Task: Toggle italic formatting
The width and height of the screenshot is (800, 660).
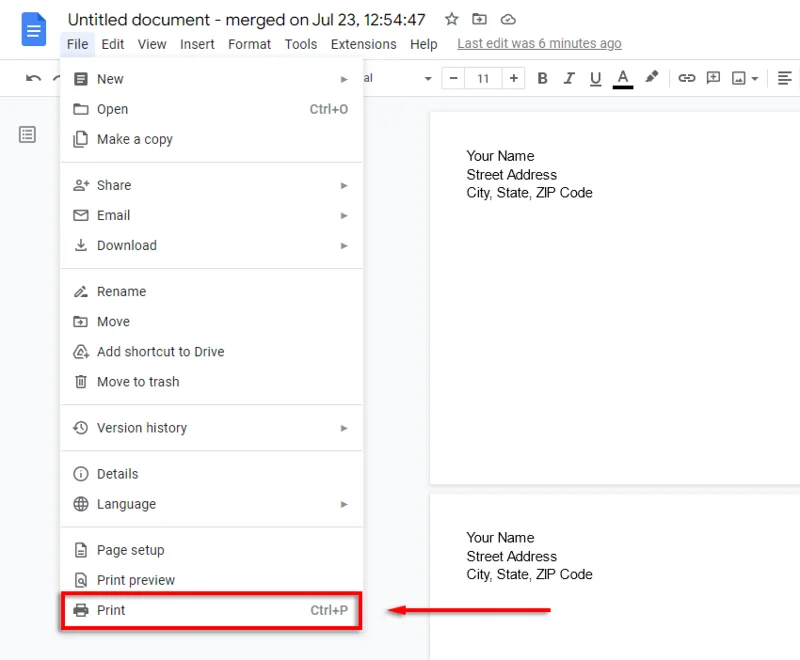Action: click(569, 78)
